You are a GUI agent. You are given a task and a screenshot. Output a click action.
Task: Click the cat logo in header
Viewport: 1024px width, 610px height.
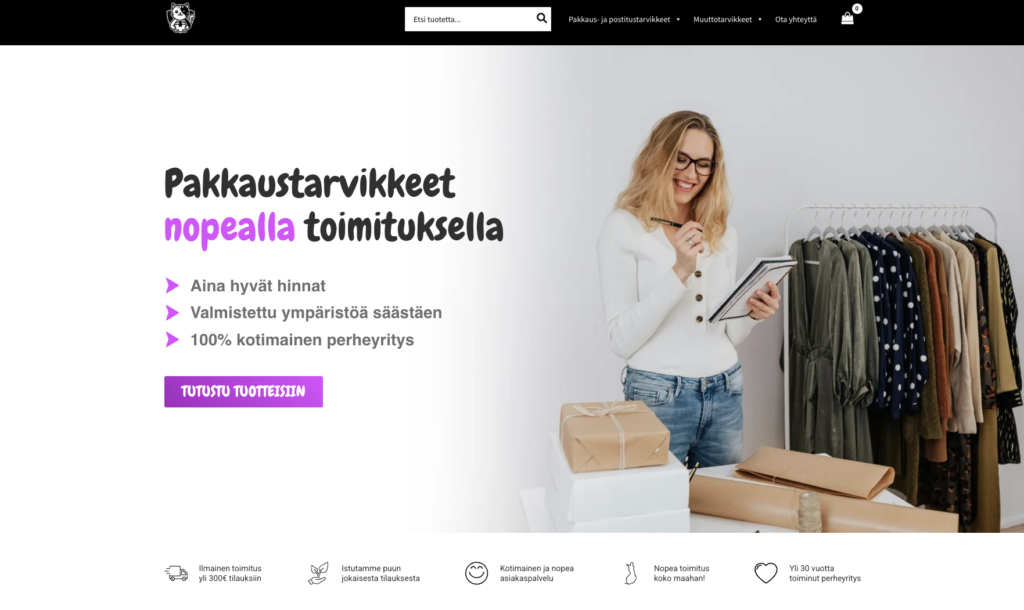(180, 18)
